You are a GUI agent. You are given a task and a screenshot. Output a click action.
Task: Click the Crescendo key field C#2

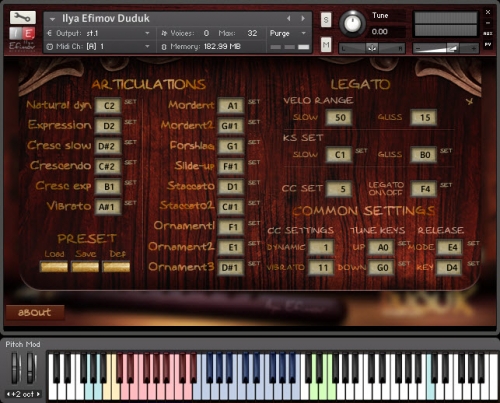coord(108,166)
